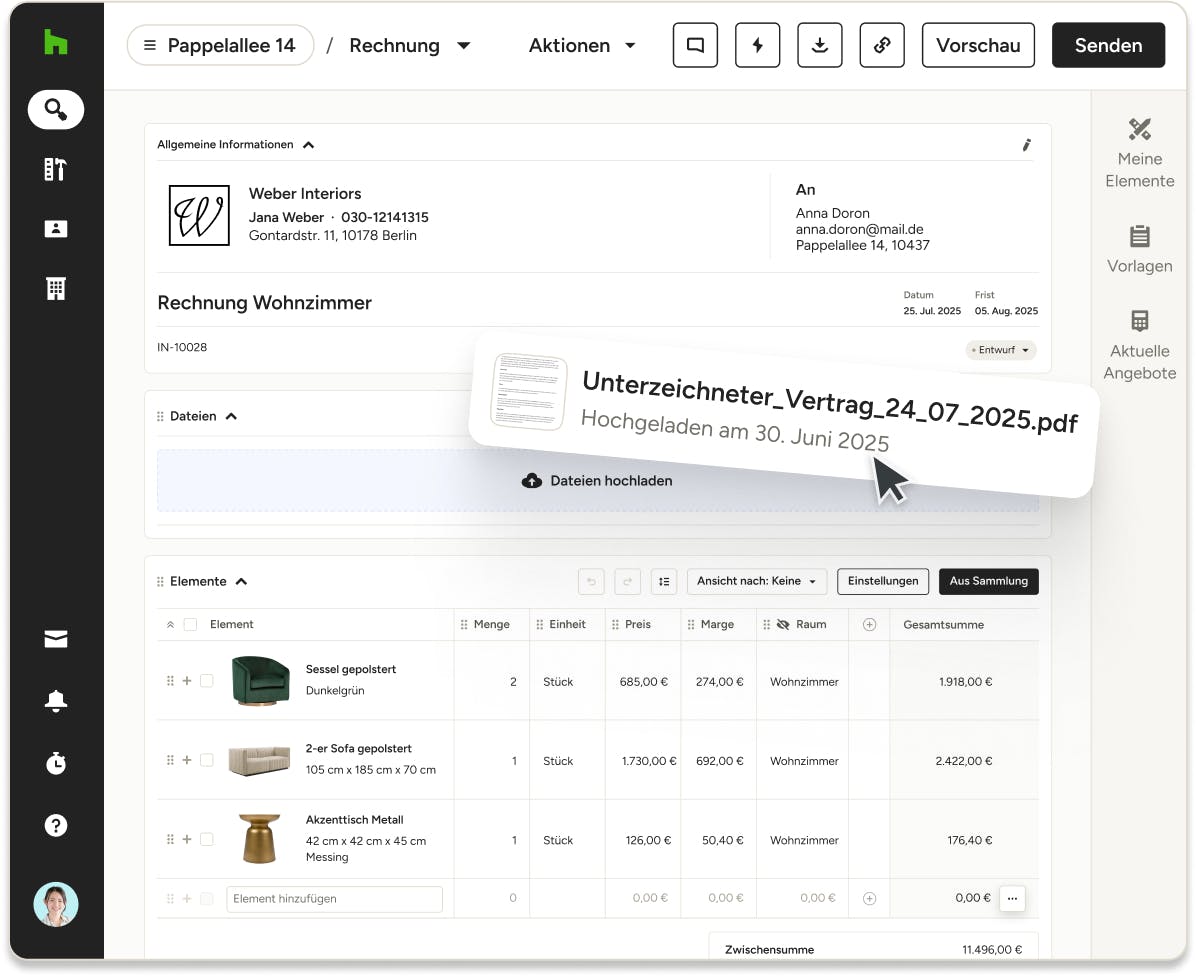Toggle the select-all checkbox beside Element header
This screenshot has height=977, width=1196.
190,624
